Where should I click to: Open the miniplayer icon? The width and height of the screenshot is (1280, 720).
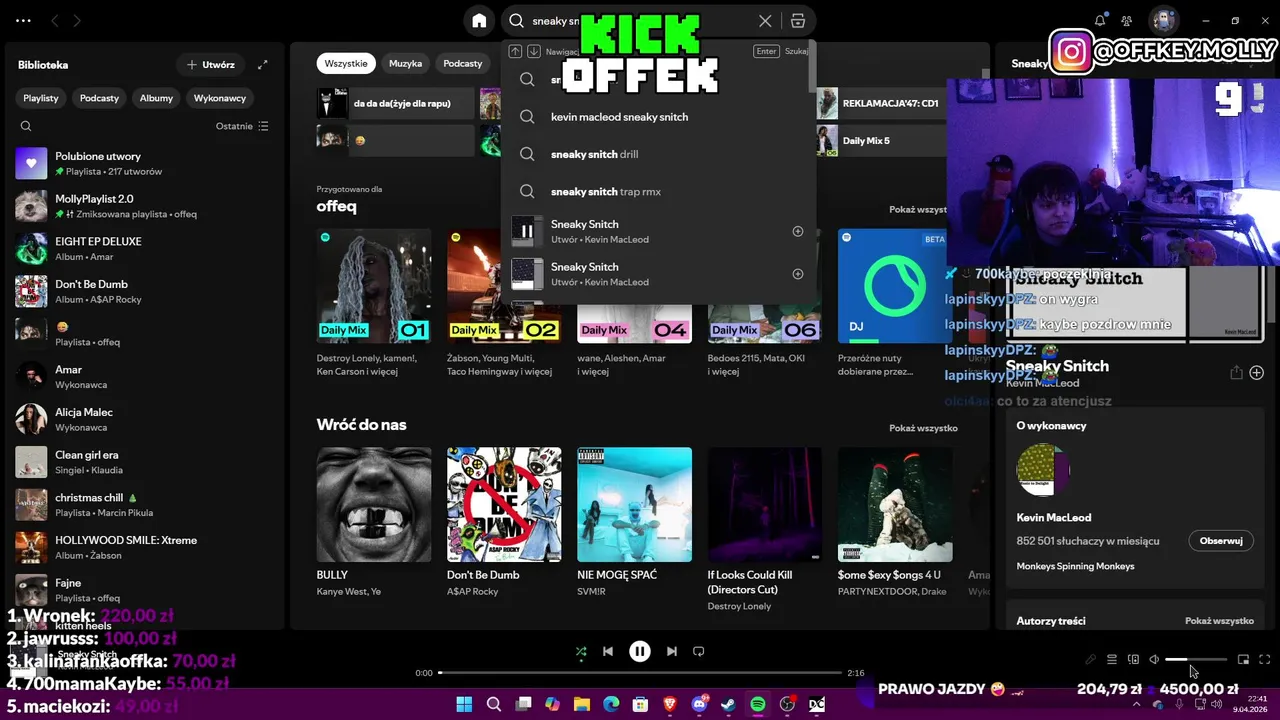1243,660
